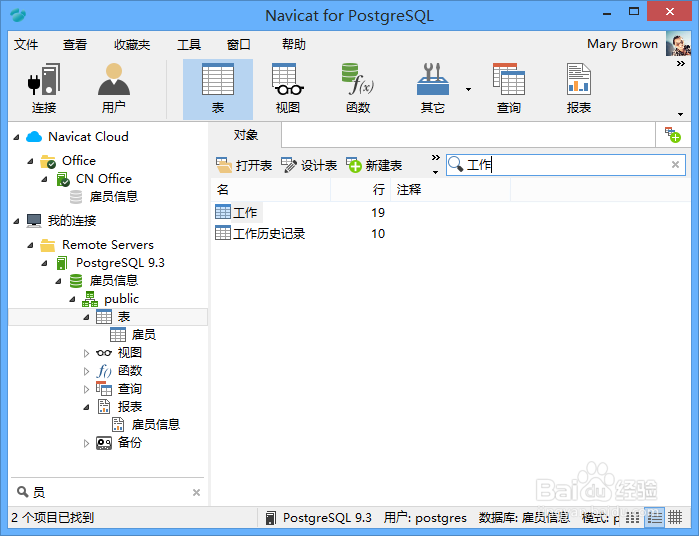
Task: Click the Mary Brown account name
Action: tap(622, 44)
